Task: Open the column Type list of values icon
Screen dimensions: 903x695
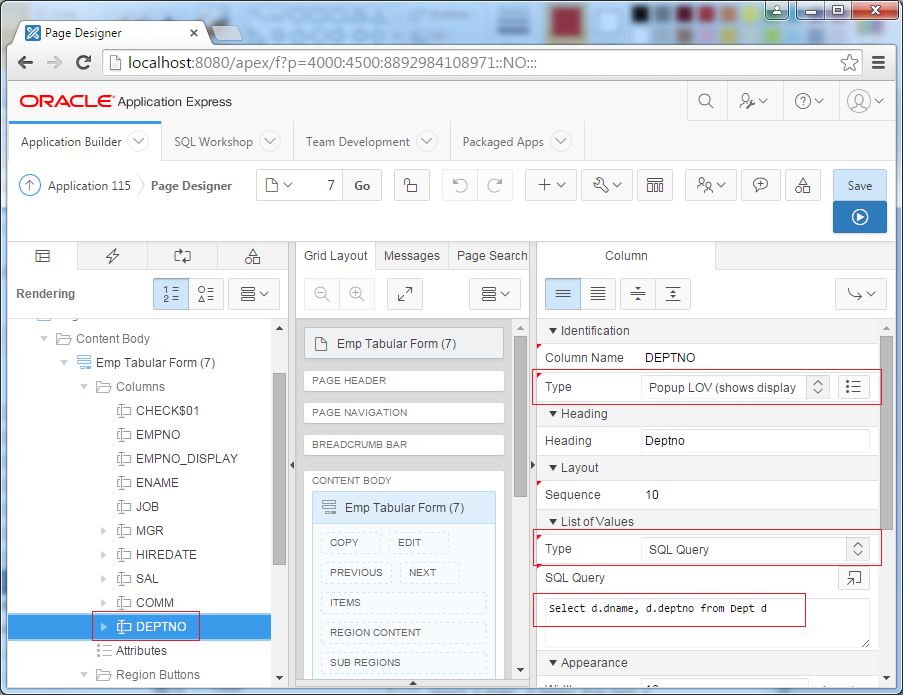Action: tap(853, 387)
